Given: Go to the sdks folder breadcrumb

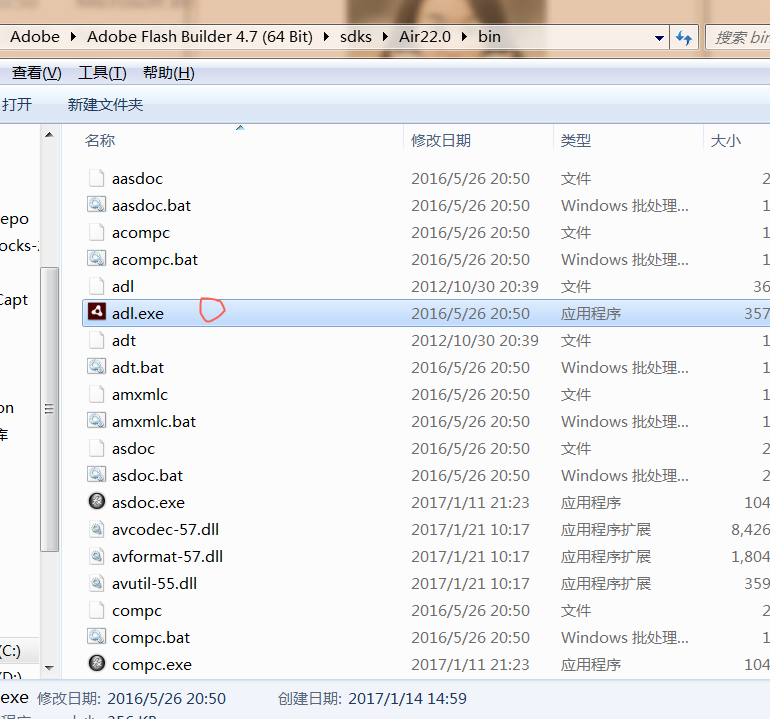Looking at the screenshot, I should click(x=356, y=37).
